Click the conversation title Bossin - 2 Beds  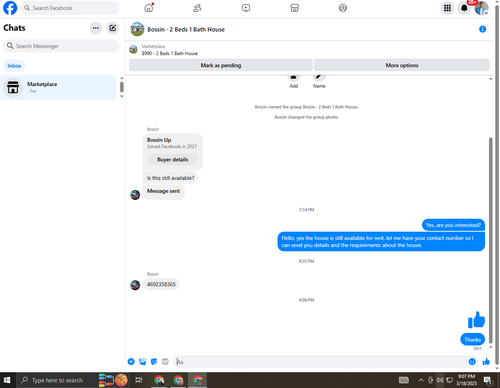pos(186,29)
